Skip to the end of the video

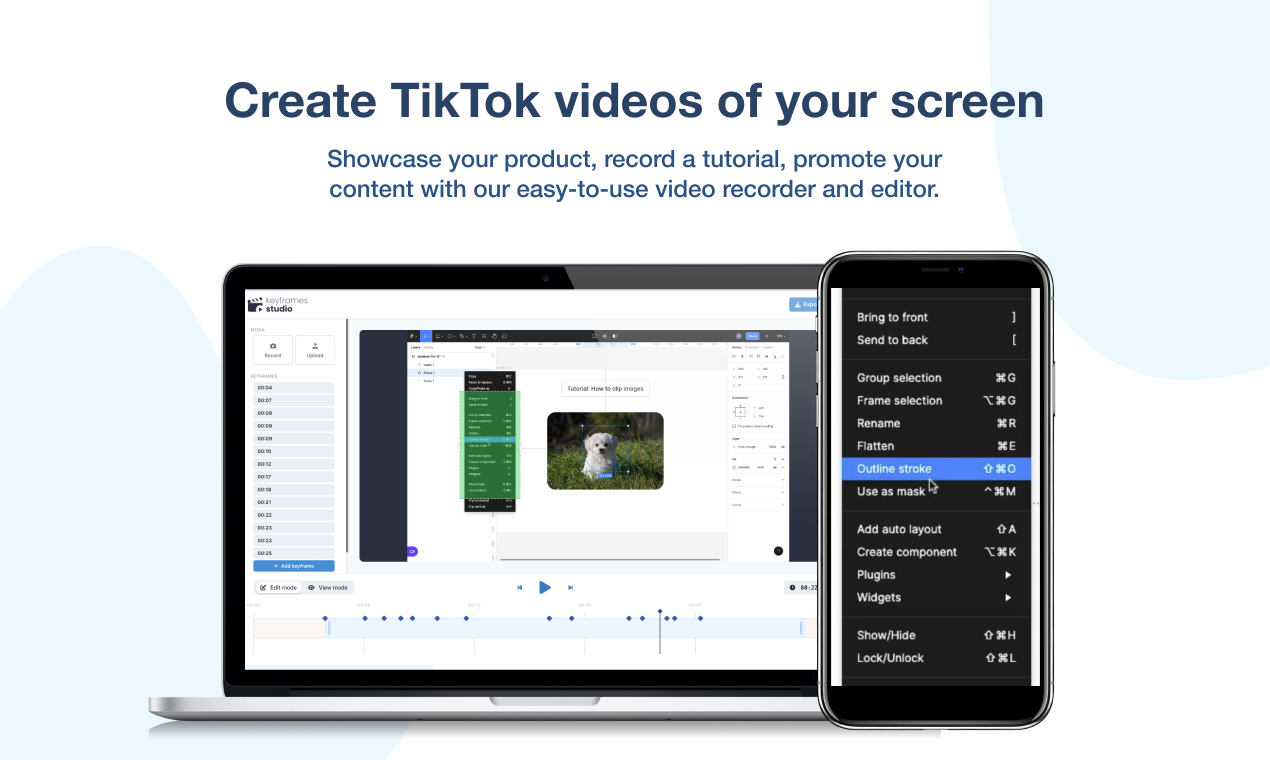coord(571,588)
